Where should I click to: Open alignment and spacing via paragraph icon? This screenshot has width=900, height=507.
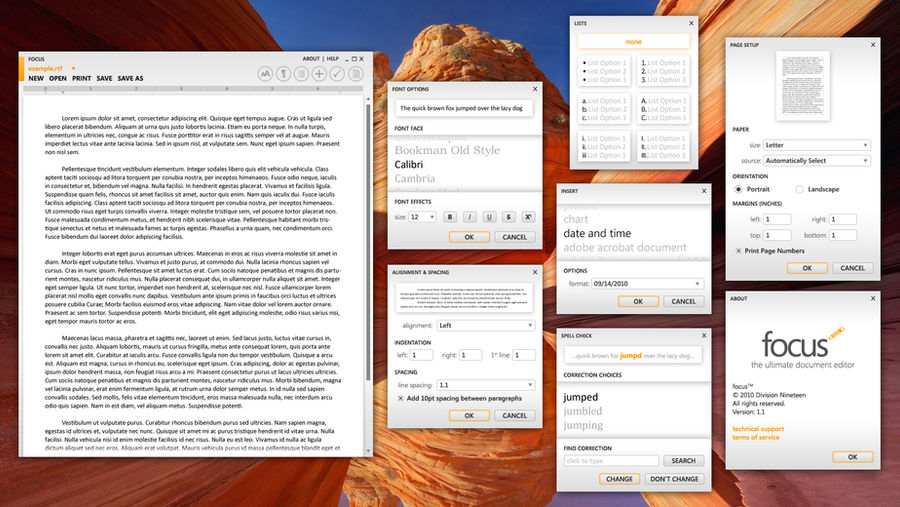(283, 74)
